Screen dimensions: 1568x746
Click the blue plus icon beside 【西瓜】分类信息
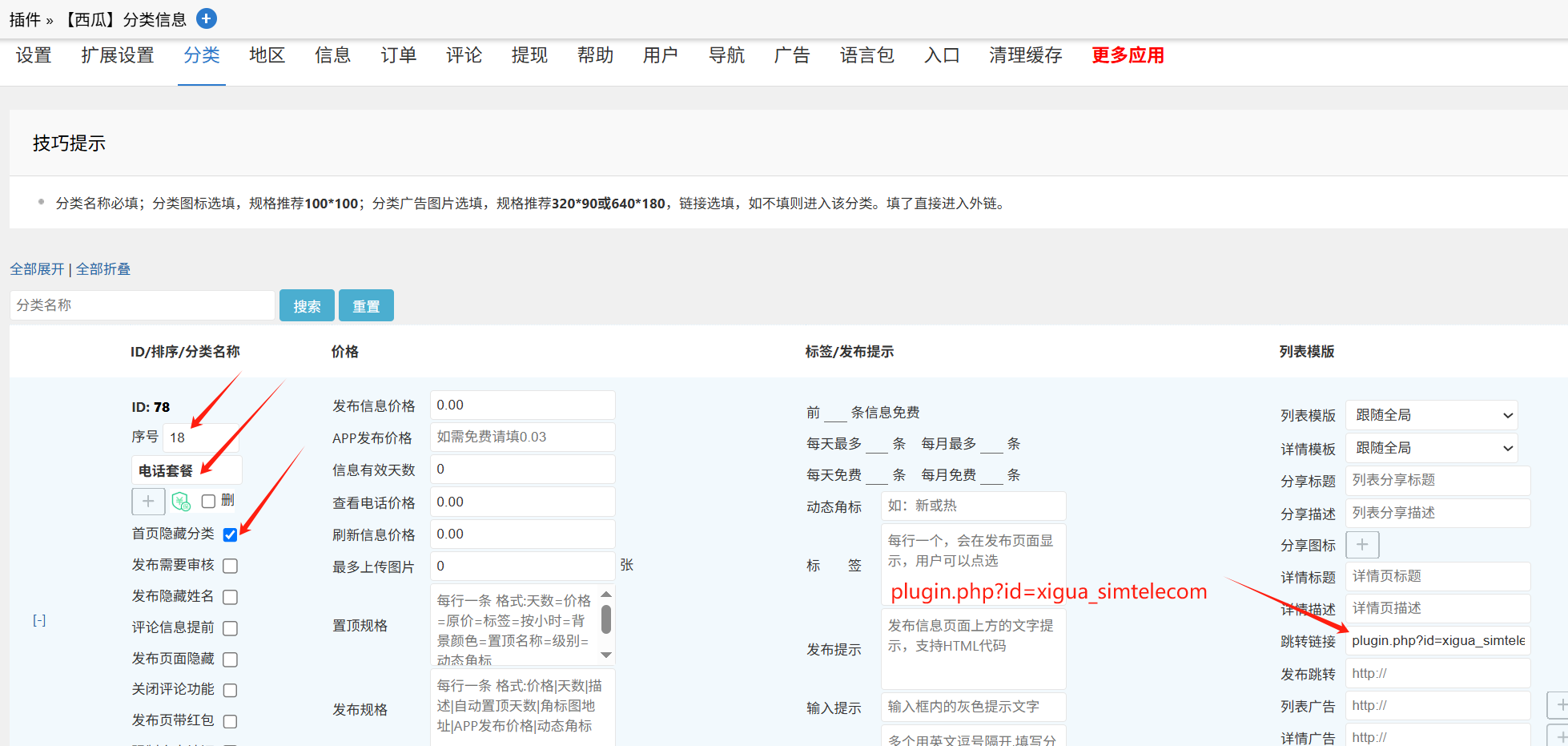pos(207,18)
